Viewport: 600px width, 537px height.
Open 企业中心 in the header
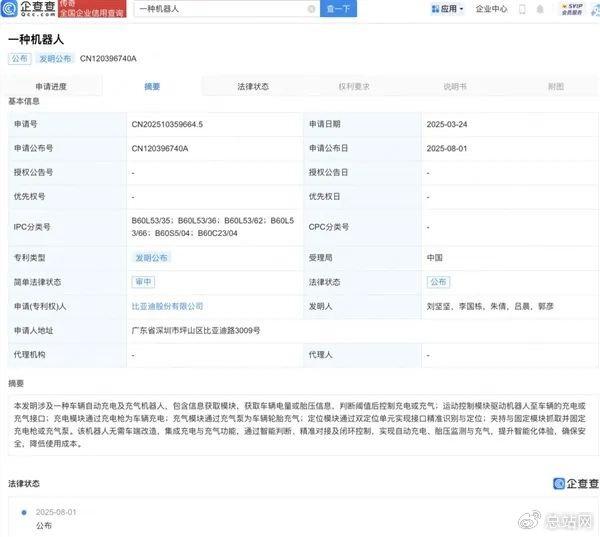pos(491,9)
